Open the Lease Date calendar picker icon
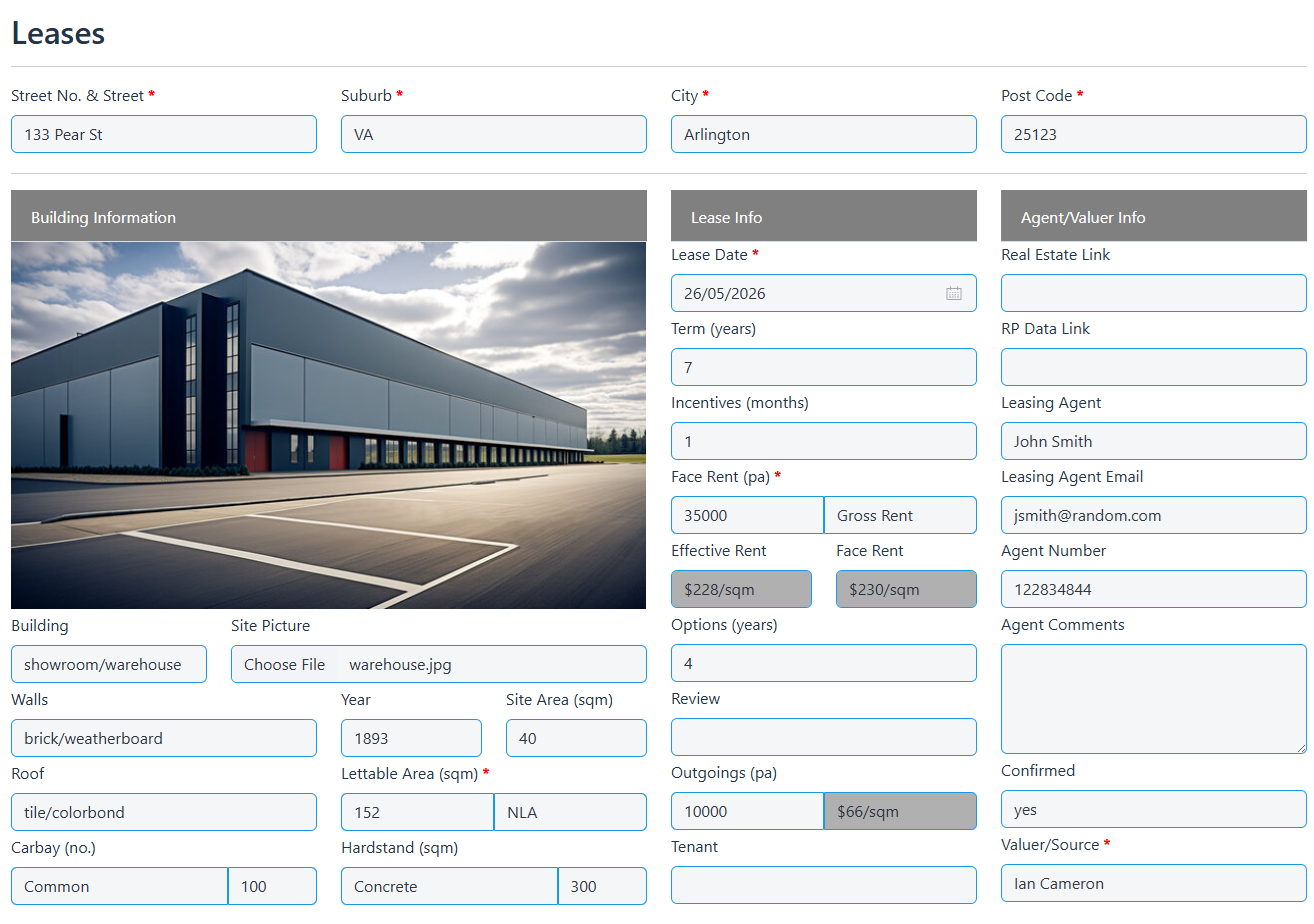The width and height of the screenshot is (1314, 924). tap(953, 293)
